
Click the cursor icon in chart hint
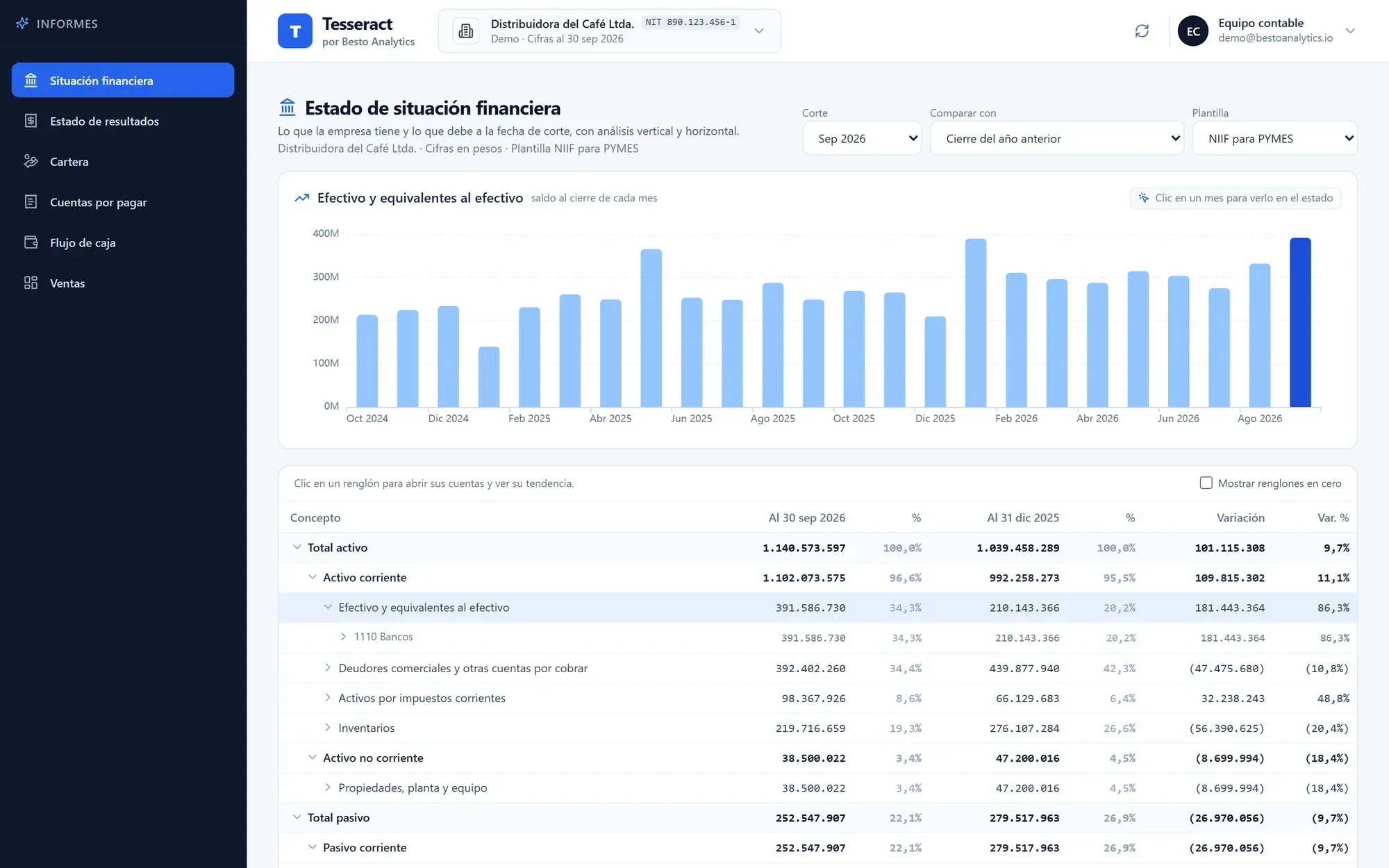1144,198
